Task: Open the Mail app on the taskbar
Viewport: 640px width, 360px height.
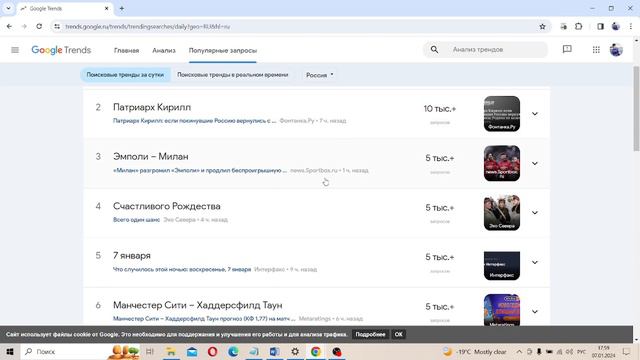Action: (192, 351)
